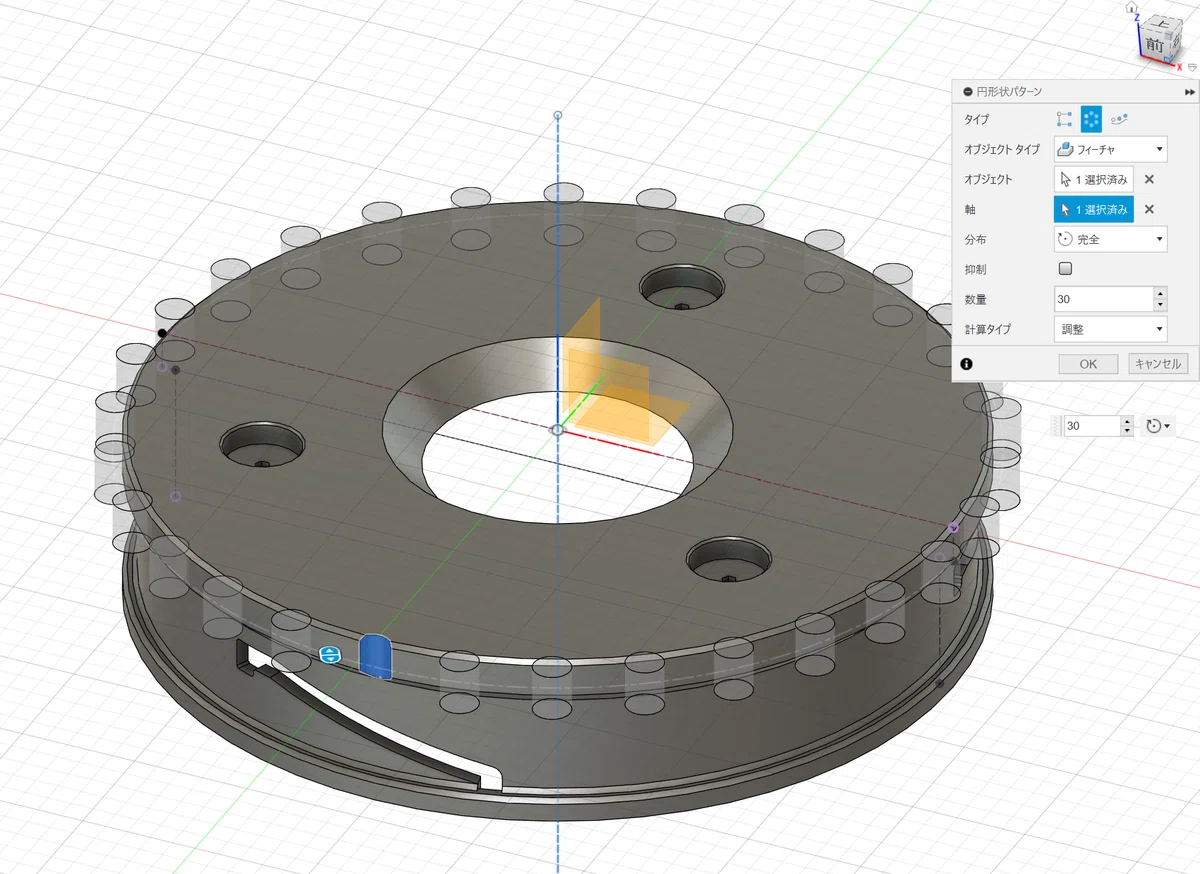Click the 数量 input field in dialog
Image resolution: width=1200 pixels, height=874 pixels.
[x=1104, y=299]
